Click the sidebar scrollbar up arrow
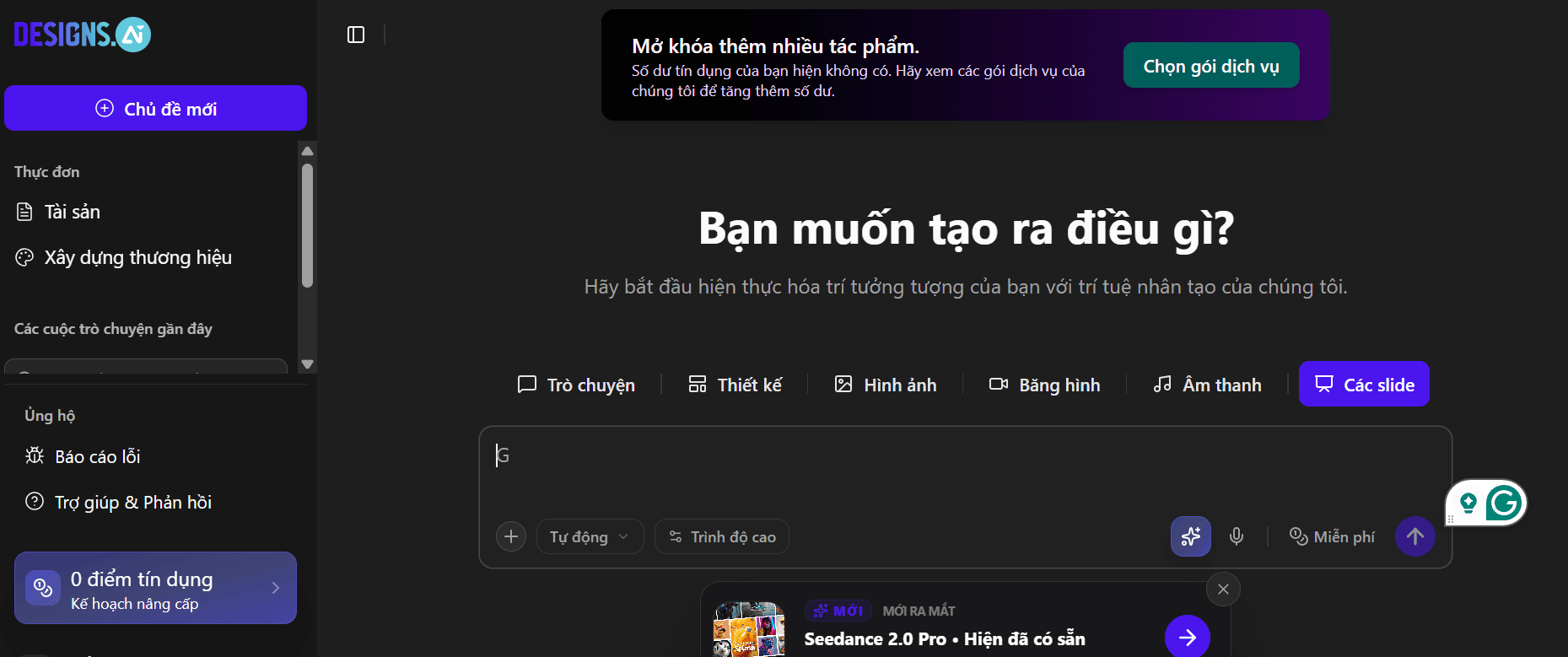Image resolution: width=1568 pixels, height=657 pixels. pos(308,151)
